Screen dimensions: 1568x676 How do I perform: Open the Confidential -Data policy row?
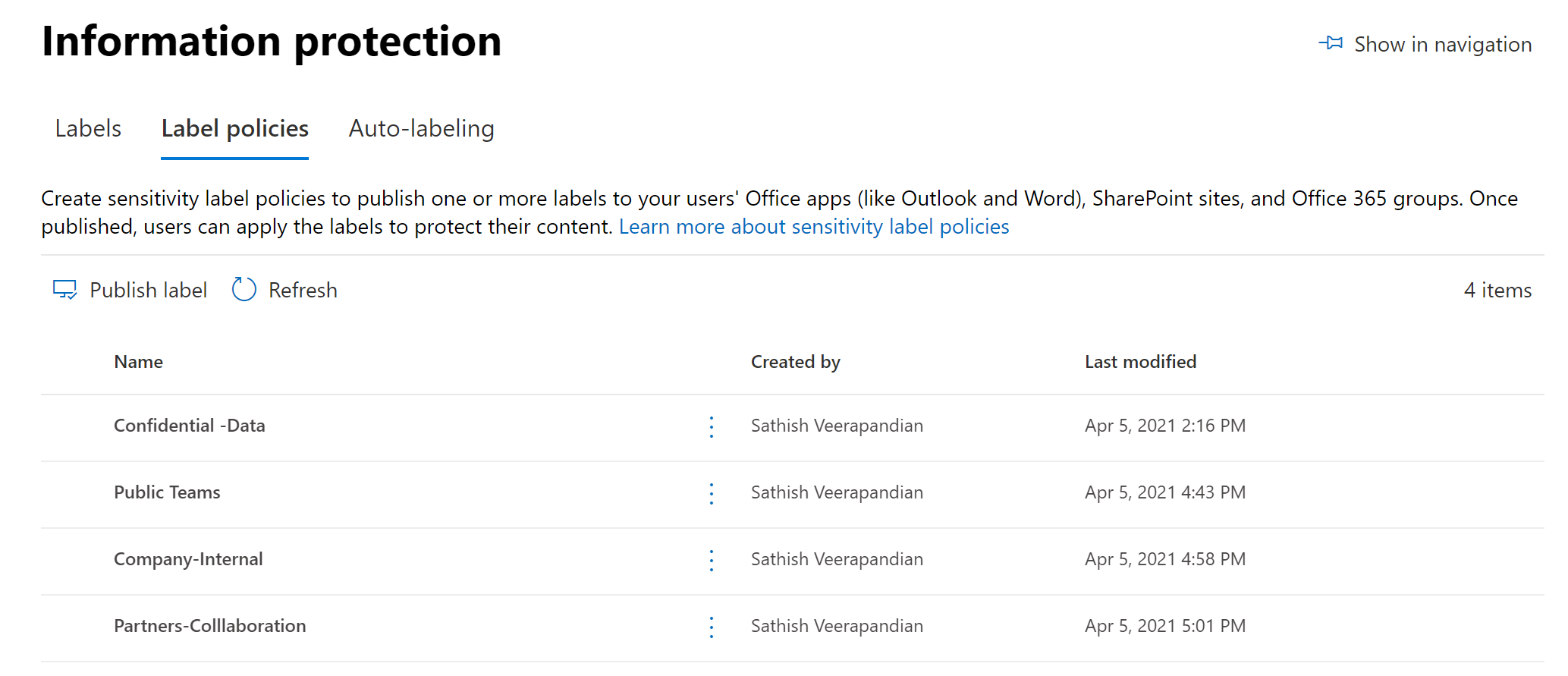coord(189,426)
